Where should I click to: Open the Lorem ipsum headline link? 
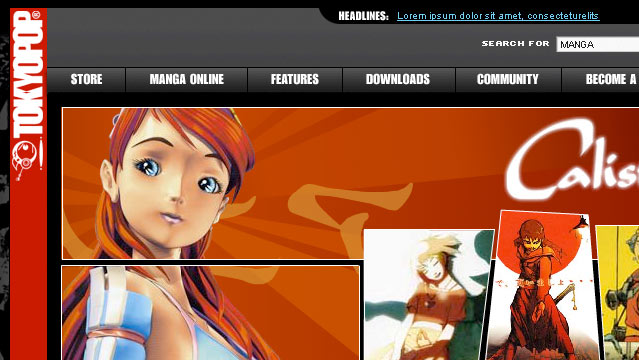(498, 16)
